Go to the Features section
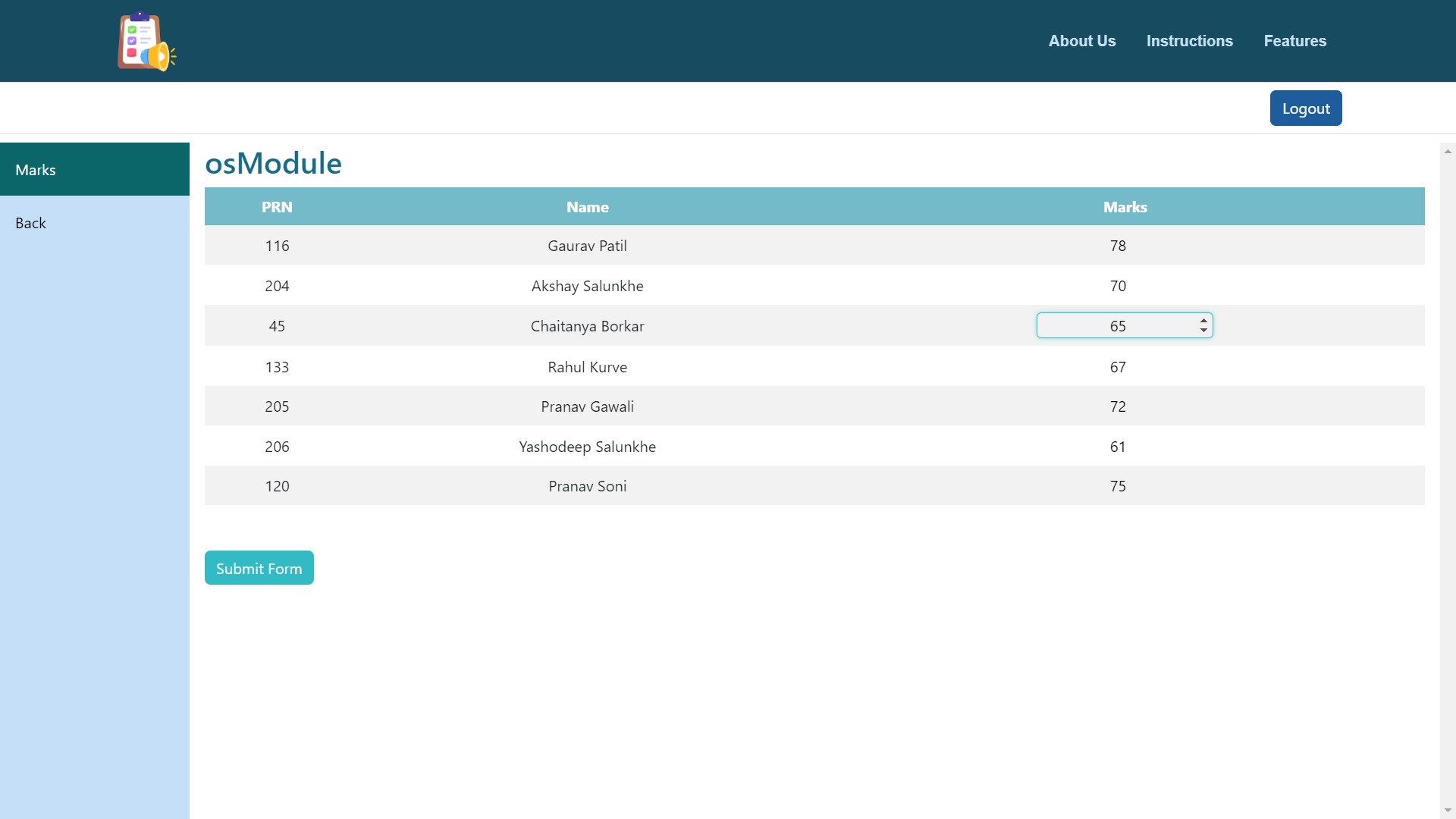The image size is (1456, 819). click(1294, 41)
